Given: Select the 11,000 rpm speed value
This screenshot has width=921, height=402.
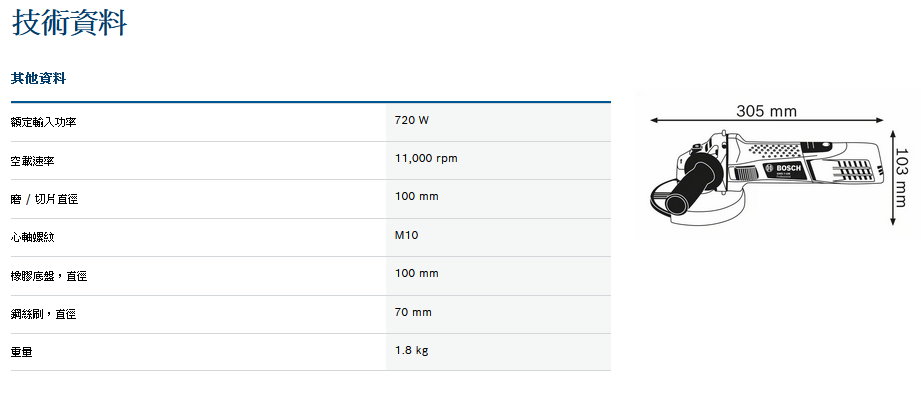Looking at the screenshot, I should (x=426, y=159).
